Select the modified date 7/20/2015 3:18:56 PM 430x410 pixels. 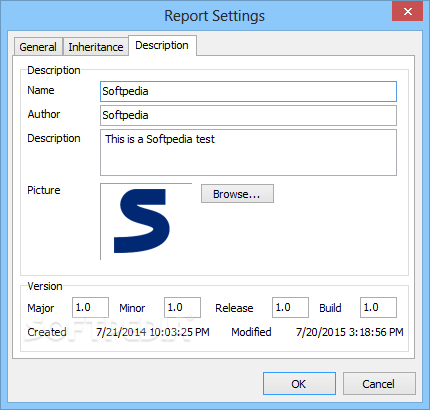350,332
